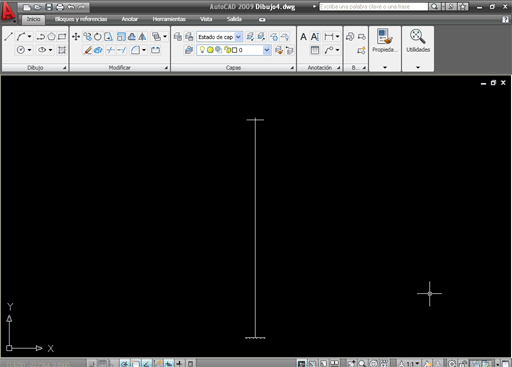512x367 pixels.
Task: Select the Multiline Text A tool
Action: coord(303,37)
